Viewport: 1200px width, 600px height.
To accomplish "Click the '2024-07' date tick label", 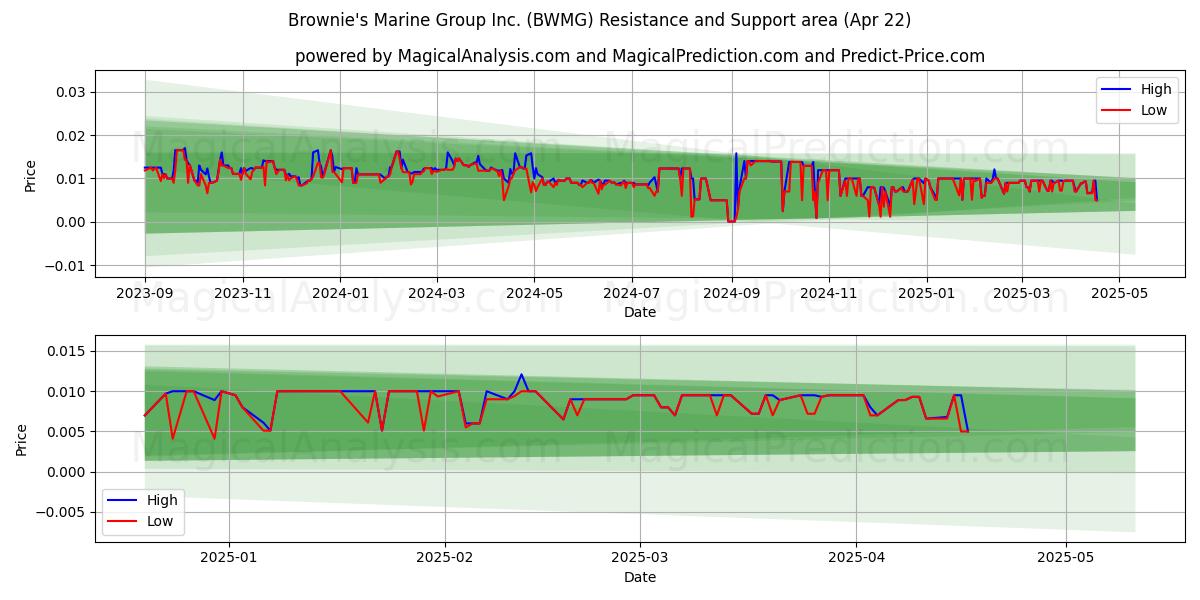I will click(631, 294).
